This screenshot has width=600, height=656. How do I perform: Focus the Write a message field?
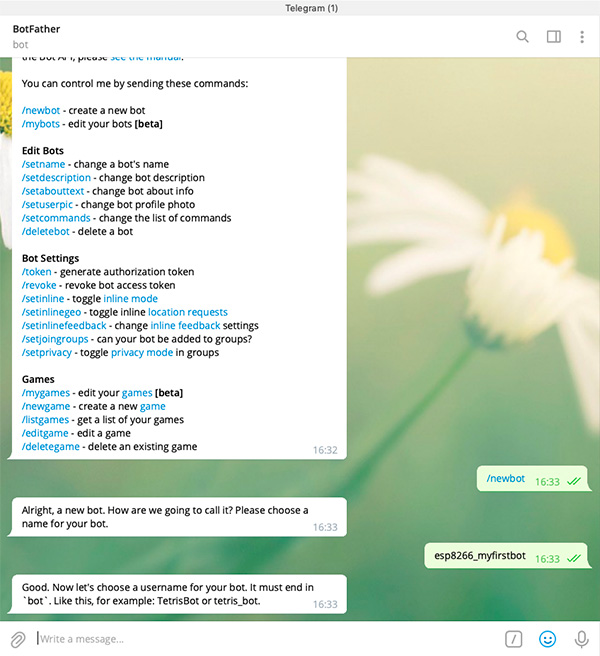[268, 639]
